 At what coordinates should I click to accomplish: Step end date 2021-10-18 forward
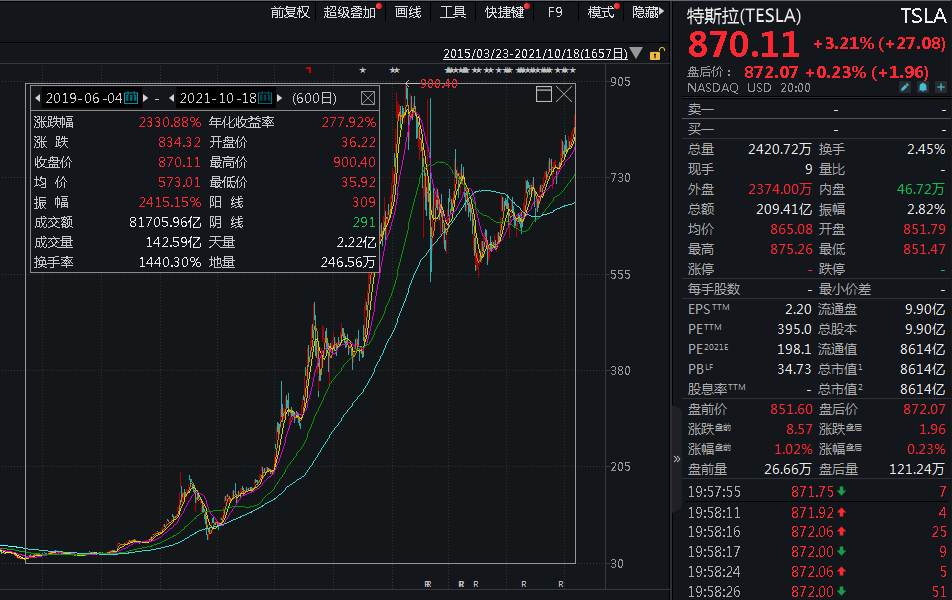(279, 98)
